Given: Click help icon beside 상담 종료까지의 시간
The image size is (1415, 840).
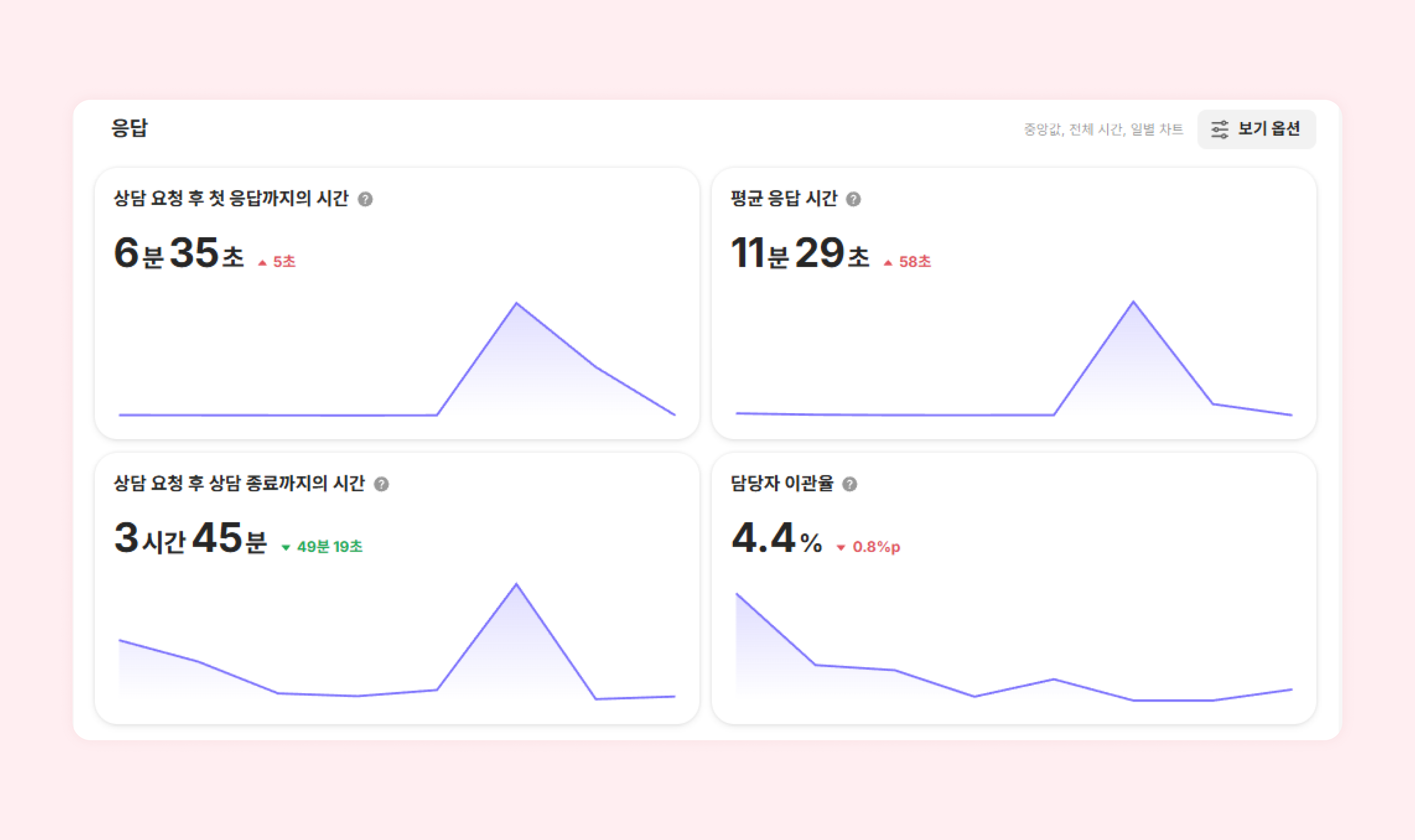Looking at the screenshot, I should 381,484.
